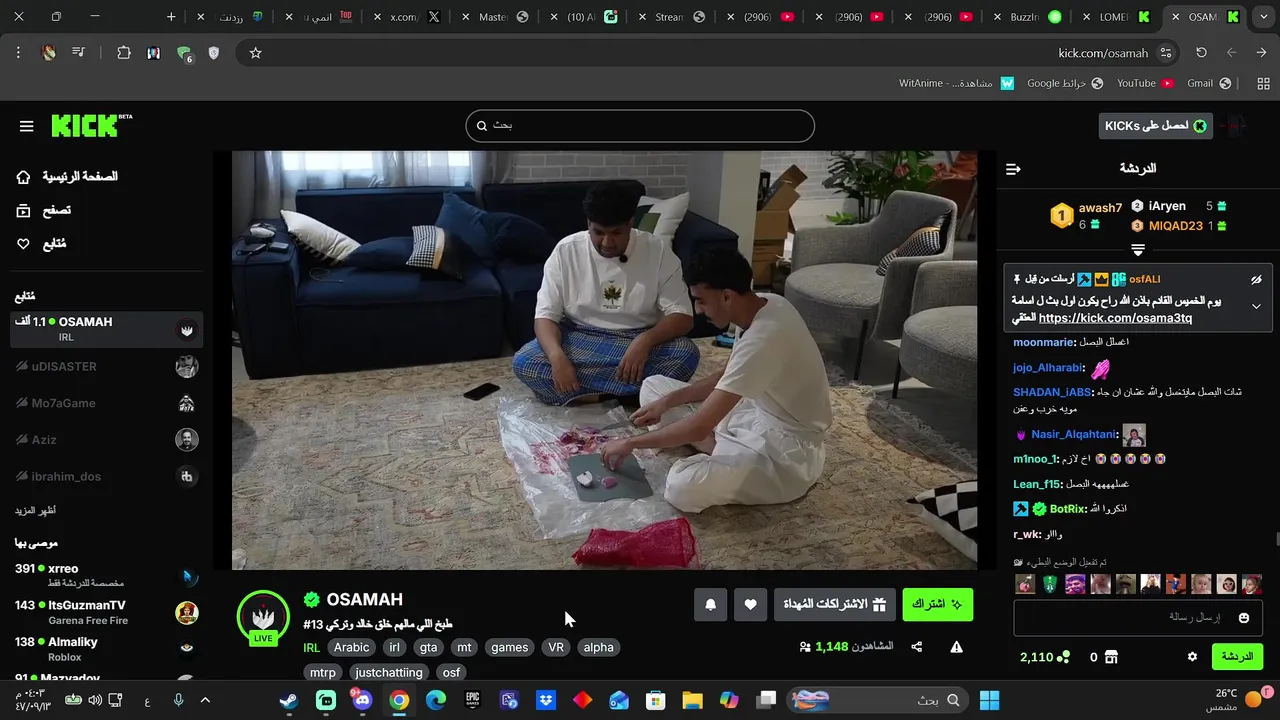The image size is (1280, 720).
Task: Open the apps grid in bookmarks bar
Action: point(1263,84)
